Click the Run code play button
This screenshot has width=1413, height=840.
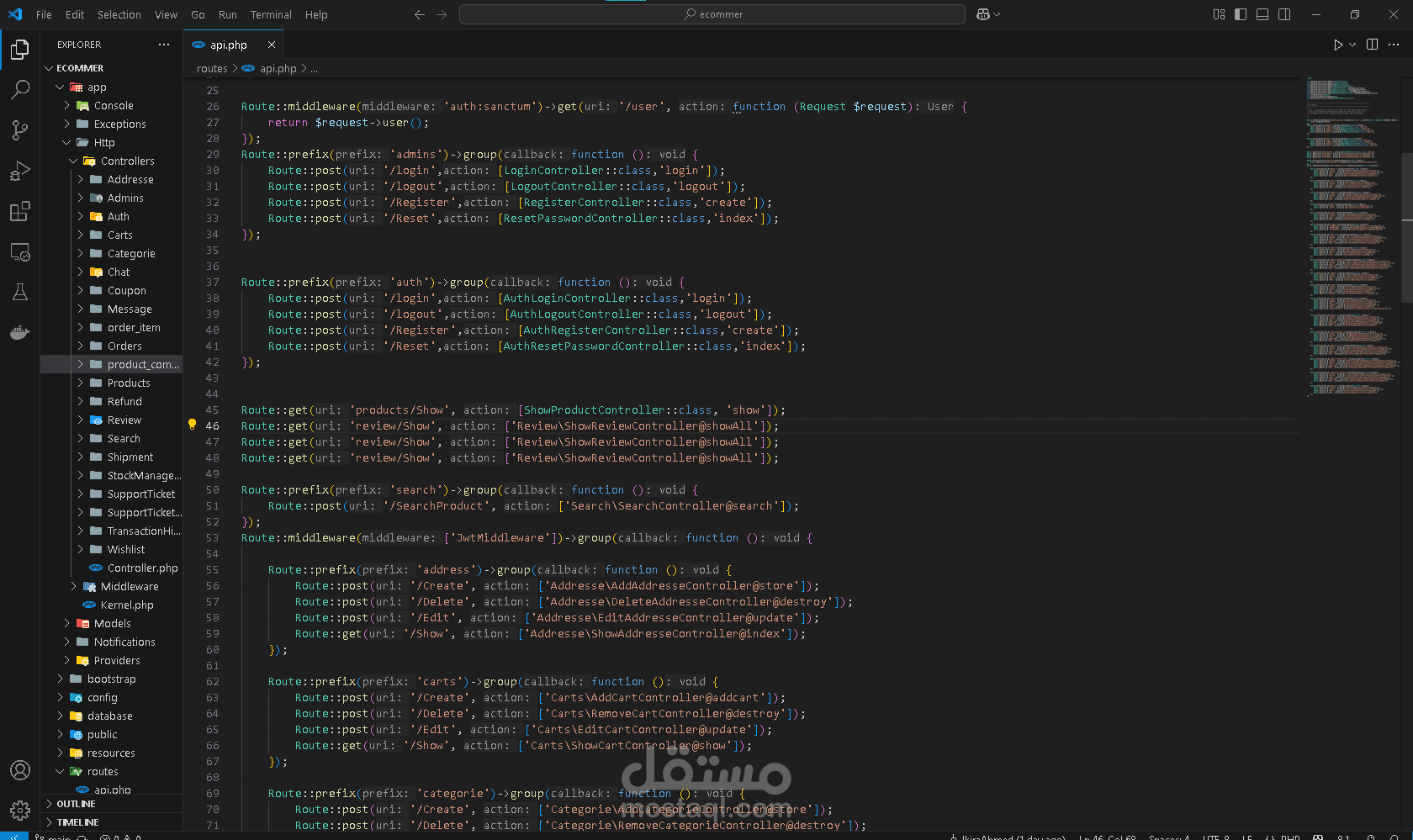coord(1337,45)
